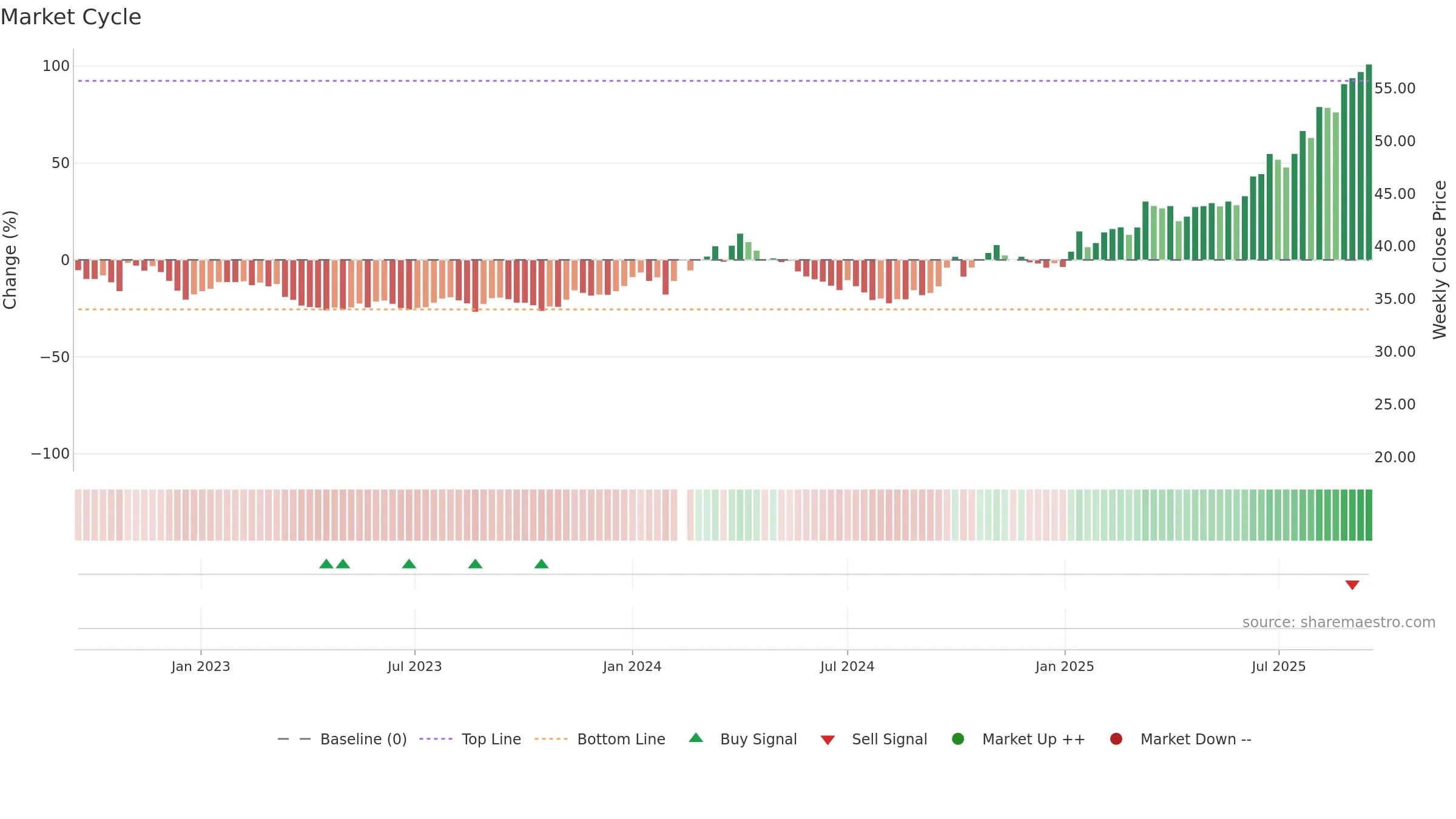Click the Jul 2024 axis label

(848, 667)
